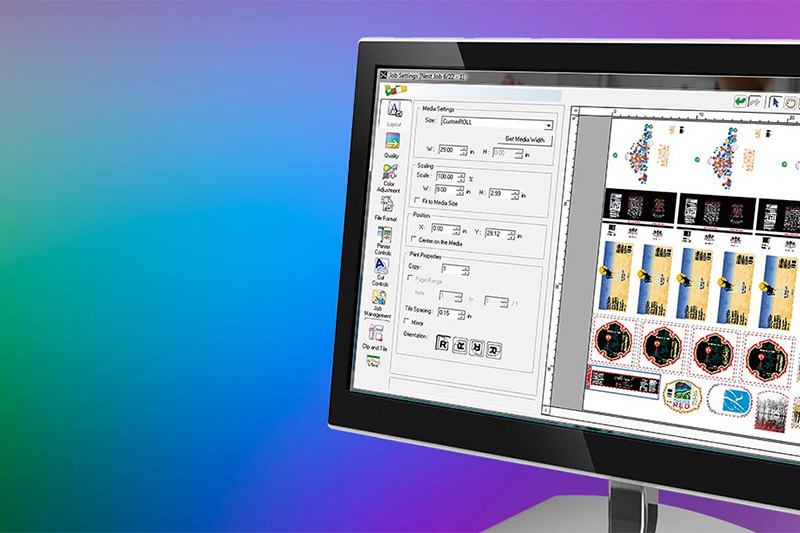The height and width of the screenshot is (533, 800).
Task: Open the File Format icon
Action: pos(386,205)
